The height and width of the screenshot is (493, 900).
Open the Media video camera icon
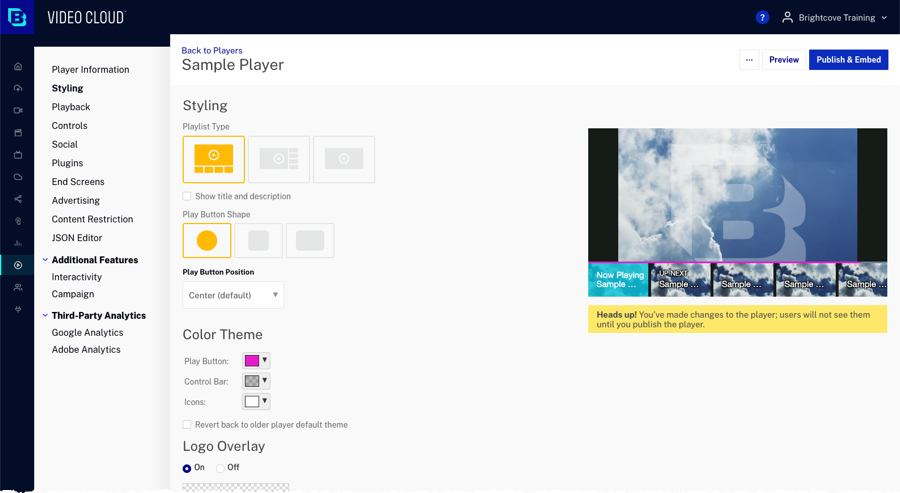click(x=18, y=111)
